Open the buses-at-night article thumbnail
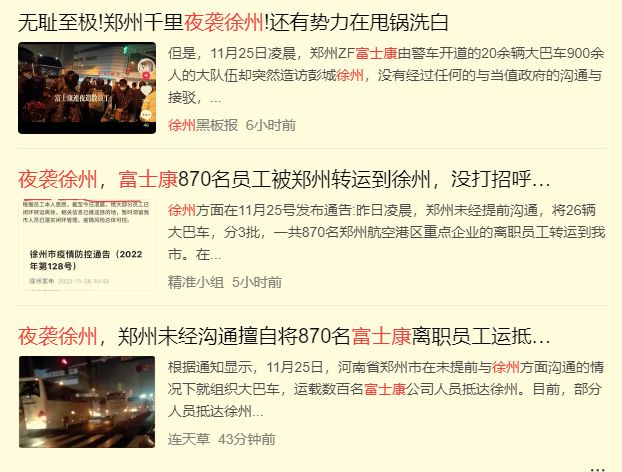Screen dimensions: 622x472 [87, 402]
